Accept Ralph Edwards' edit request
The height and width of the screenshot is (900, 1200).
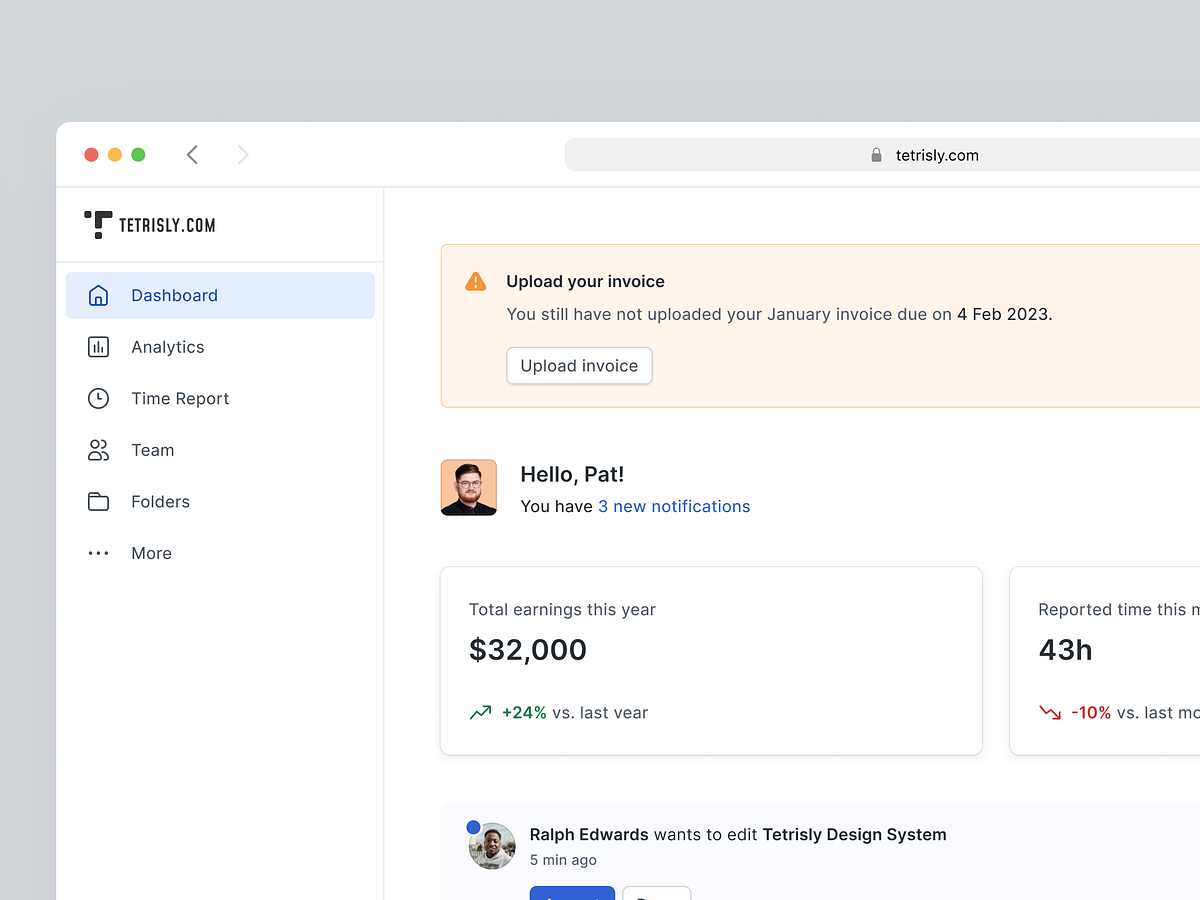(x=572, y=895)
